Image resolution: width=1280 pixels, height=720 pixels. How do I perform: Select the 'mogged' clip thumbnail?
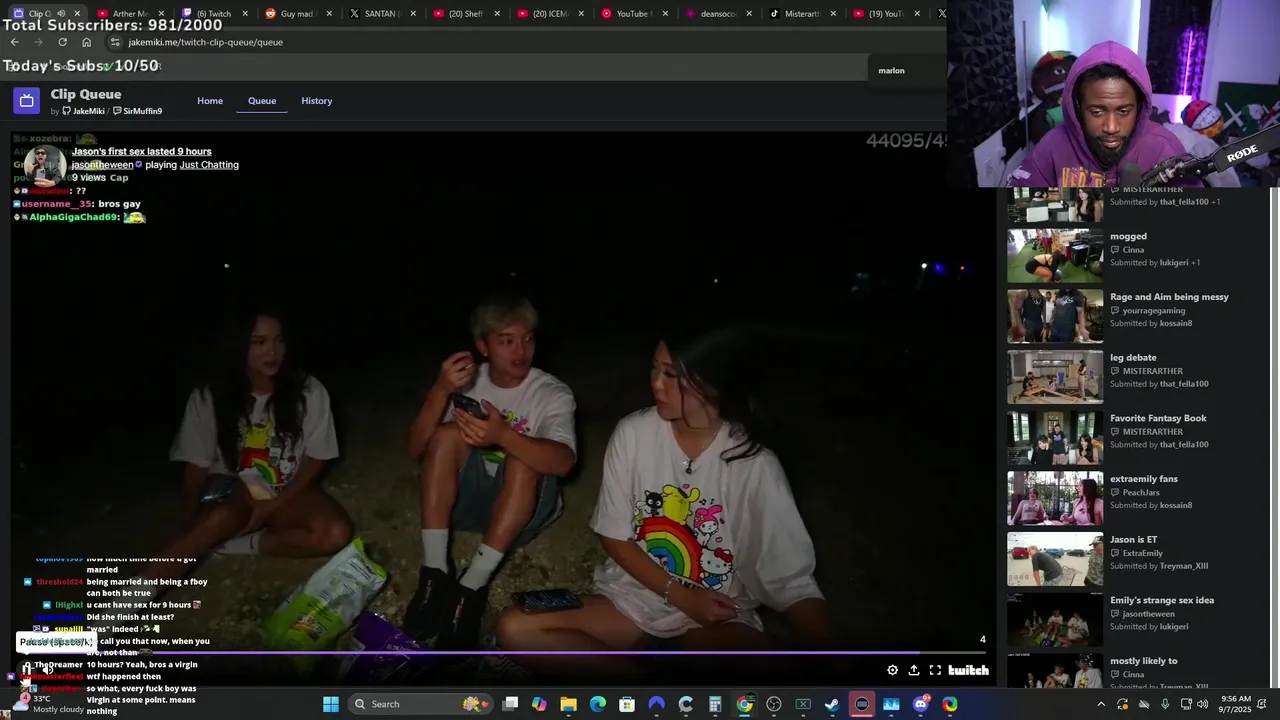click(1055, 255)
